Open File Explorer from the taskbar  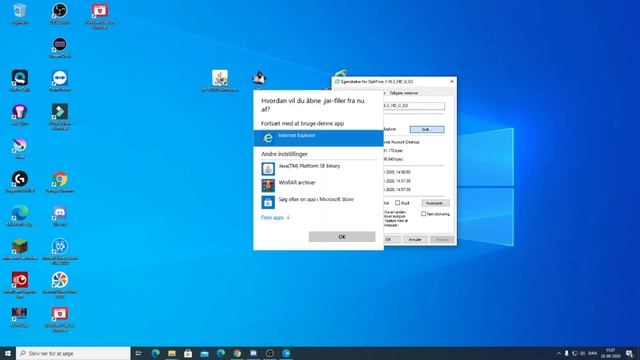pyautogui.click(x=172, y=353)
